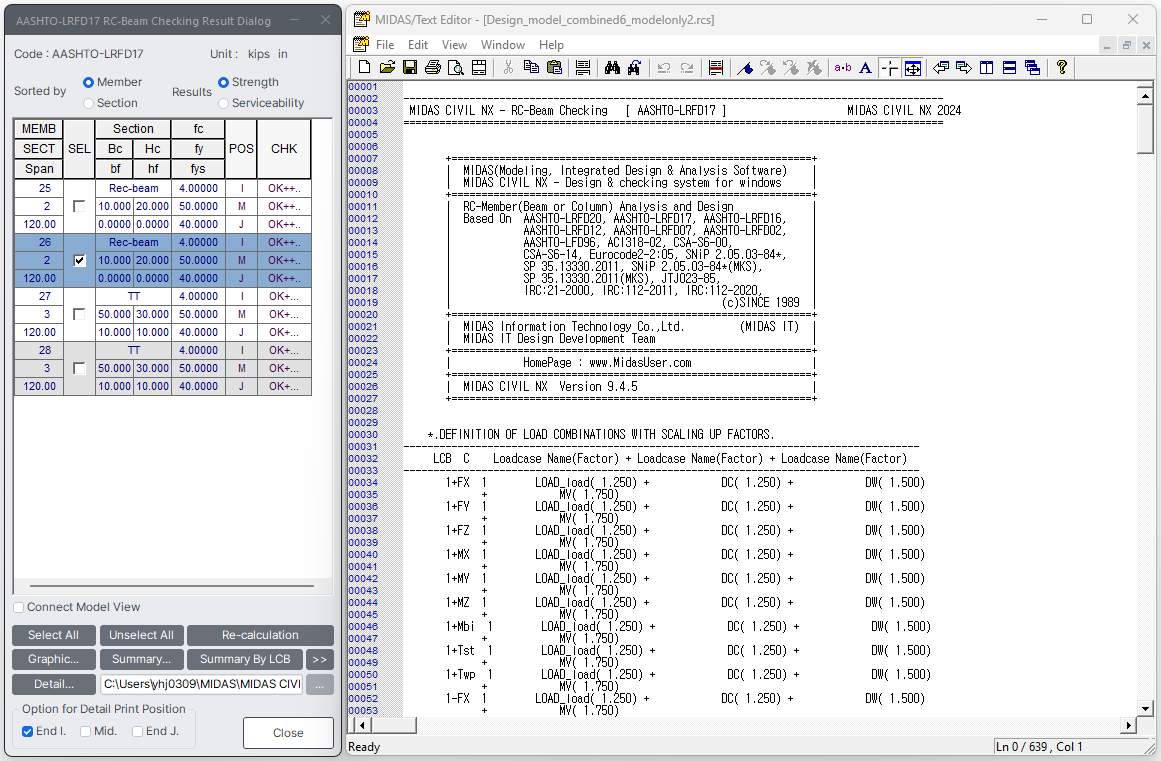
Task: Check the Mid. print position option
Action: [85, 731]
